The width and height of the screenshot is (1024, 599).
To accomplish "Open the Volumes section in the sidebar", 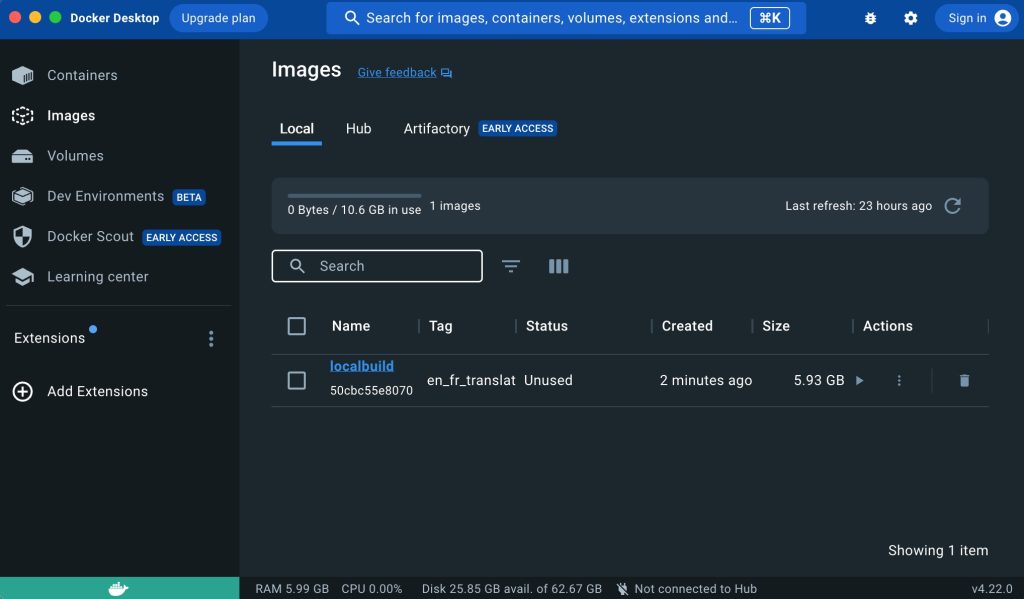I will click(x=75, y=156).
